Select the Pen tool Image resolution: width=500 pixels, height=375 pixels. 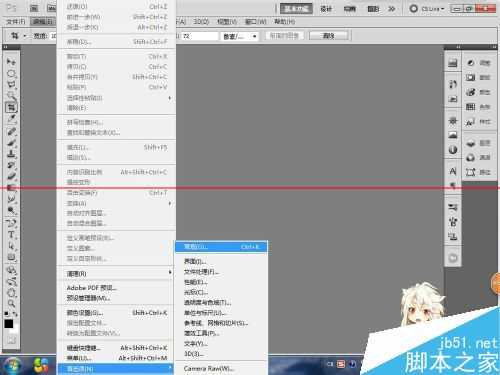coord(11,223)
